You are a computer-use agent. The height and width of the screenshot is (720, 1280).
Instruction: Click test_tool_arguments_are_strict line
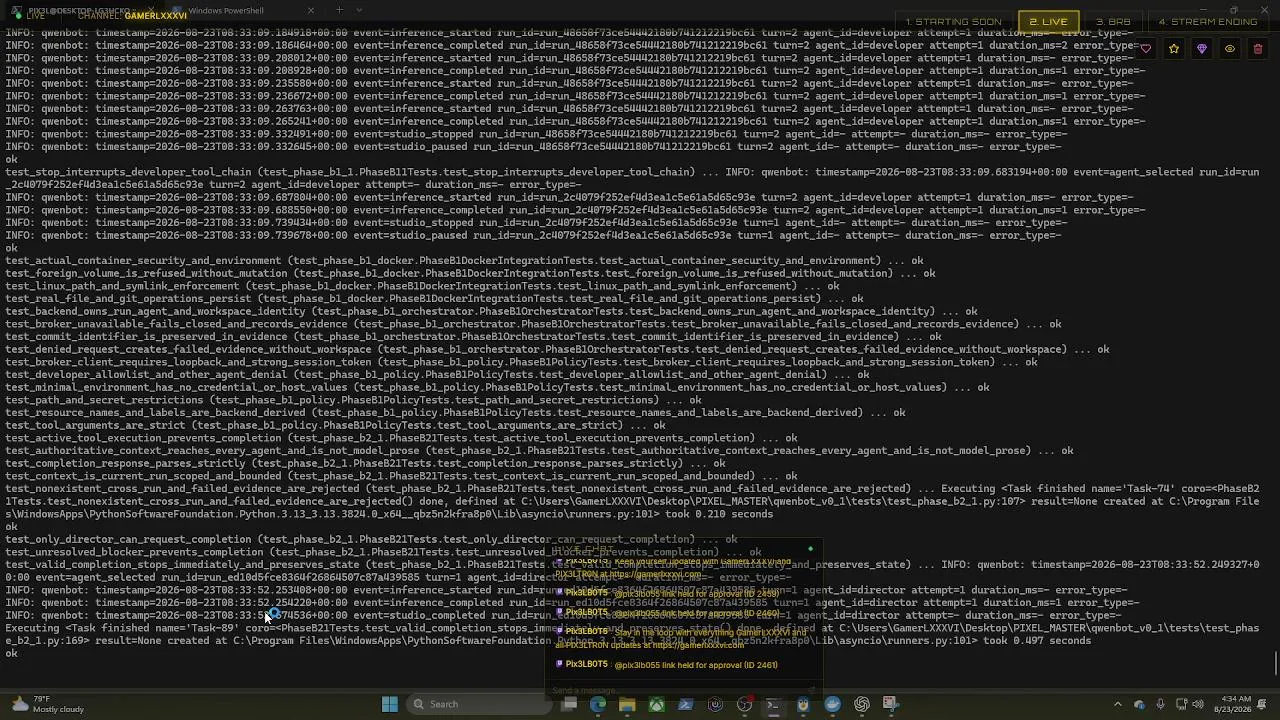click(335, 426)
